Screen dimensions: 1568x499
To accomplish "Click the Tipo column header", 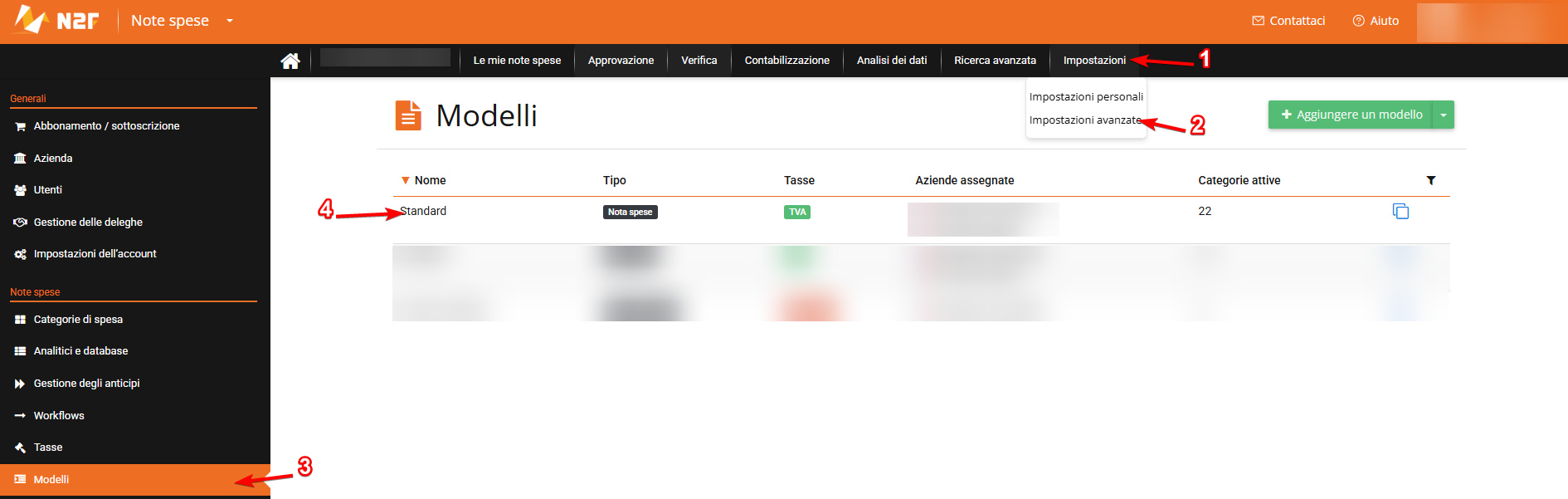I will click(x=614, y=180).
